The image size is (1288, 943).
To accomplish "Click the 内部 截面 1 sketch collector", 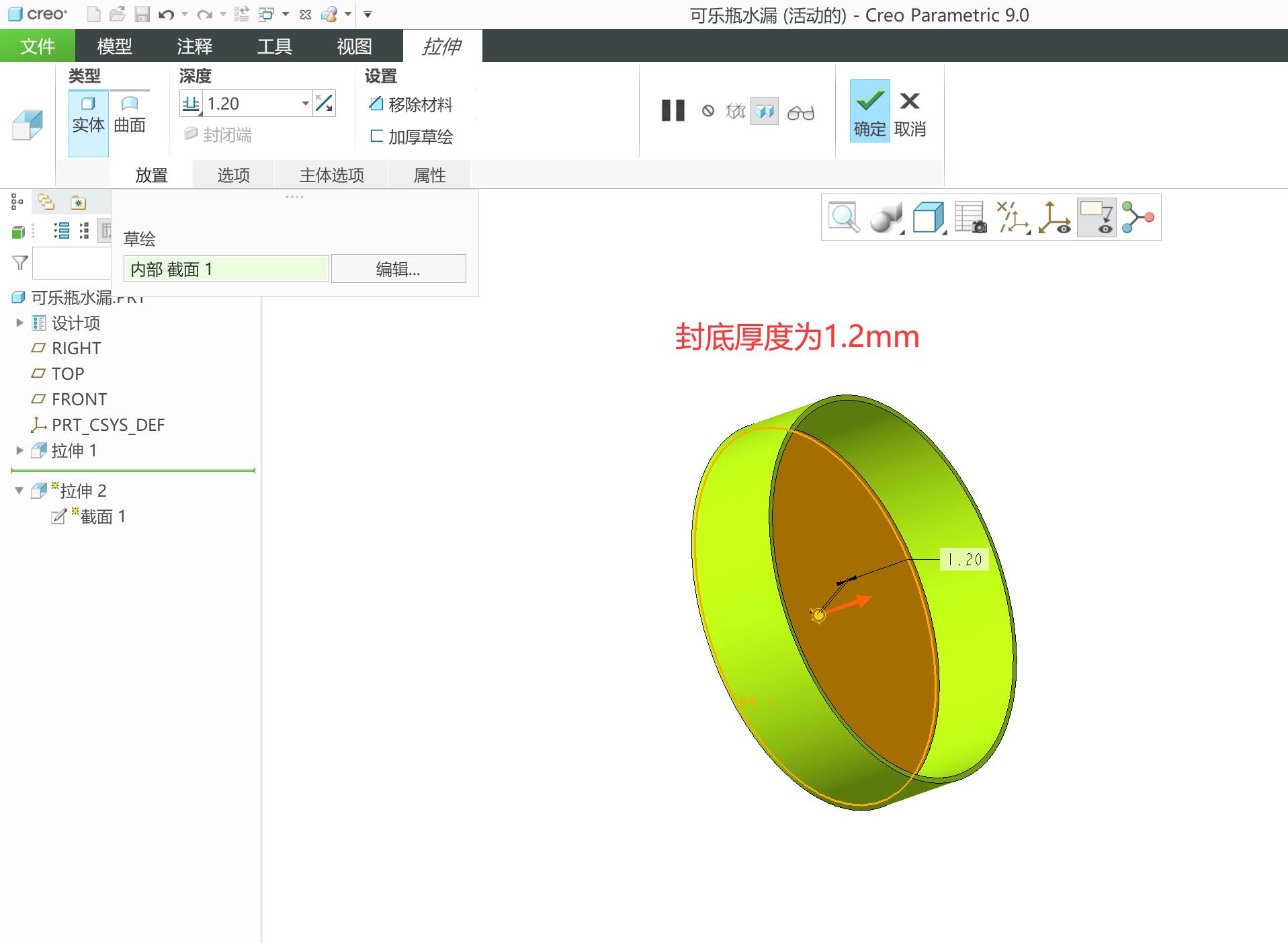I will click(226, 269).
